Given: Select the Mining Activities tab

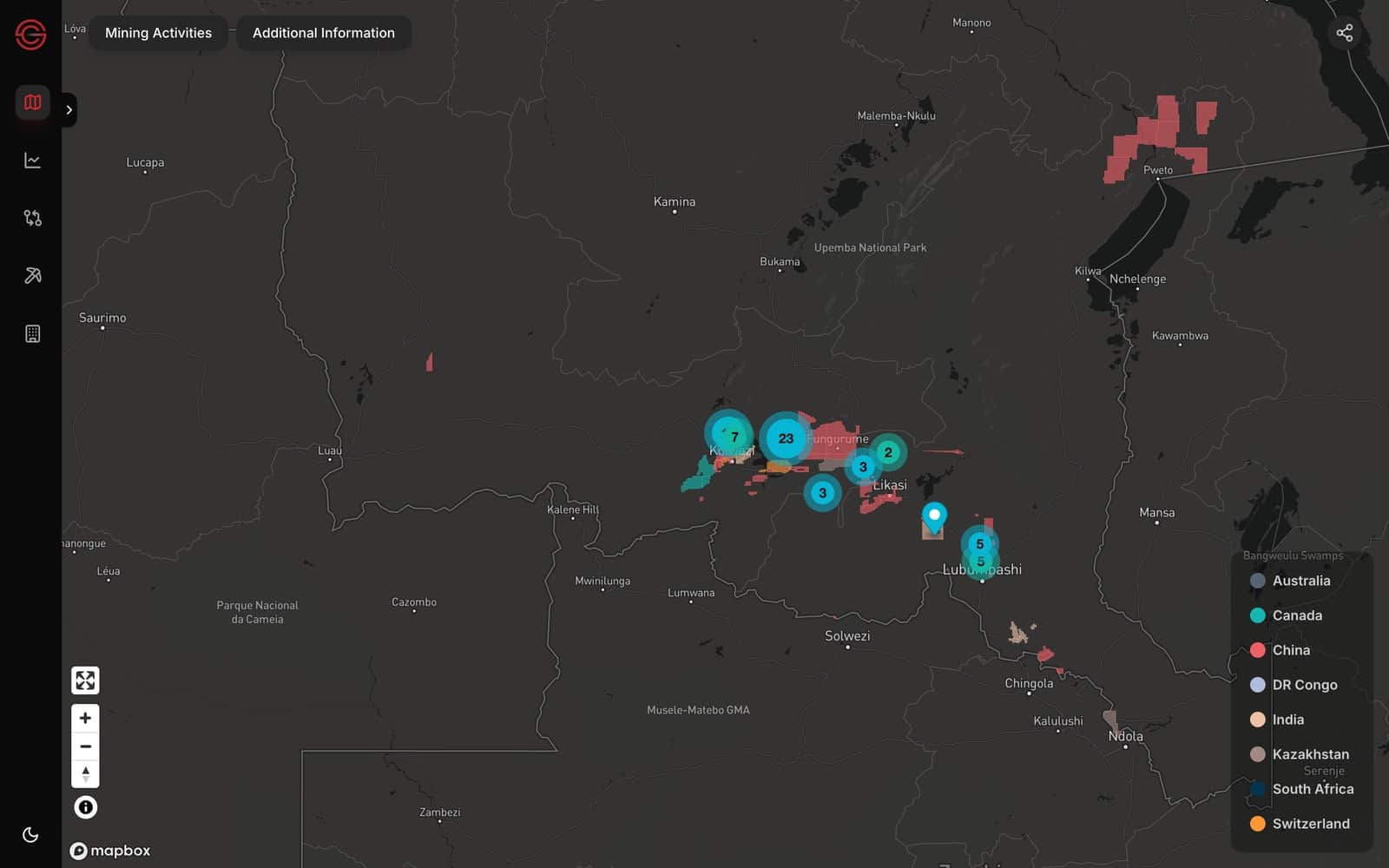Looking at the screenshot, I should coord(158,33).
